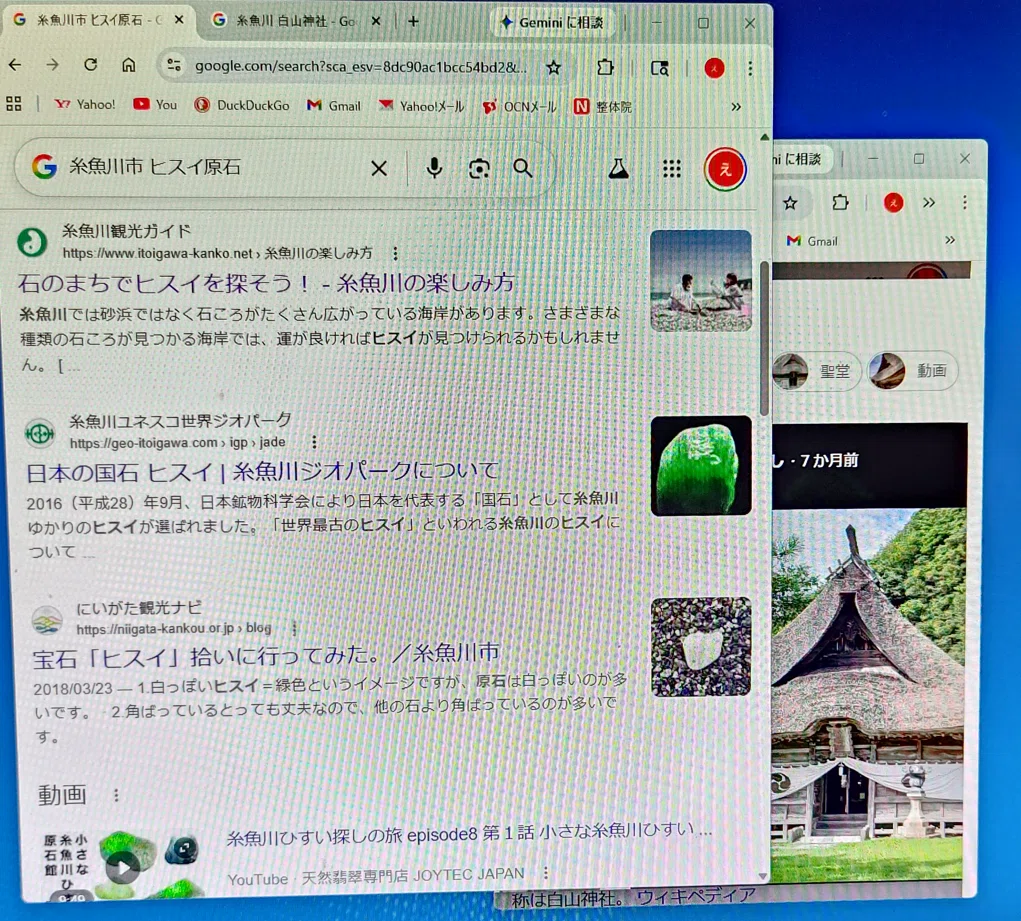Viewport: 1021px width, 921px height.
Task: Open Yahoo! bookmark
Action: [x=85, y=104]
